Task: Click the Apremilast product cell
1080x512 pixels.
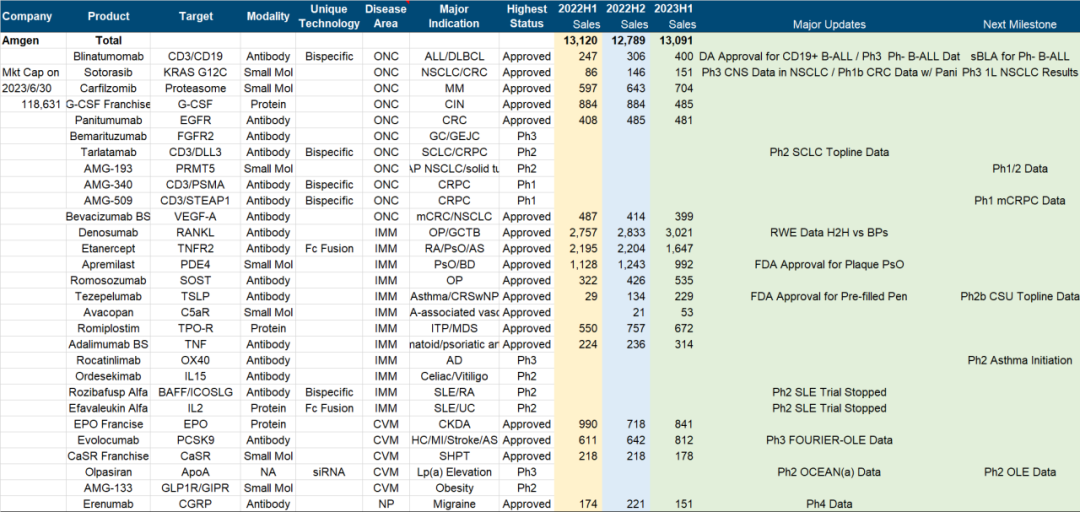Action: [x=108, y=264]
